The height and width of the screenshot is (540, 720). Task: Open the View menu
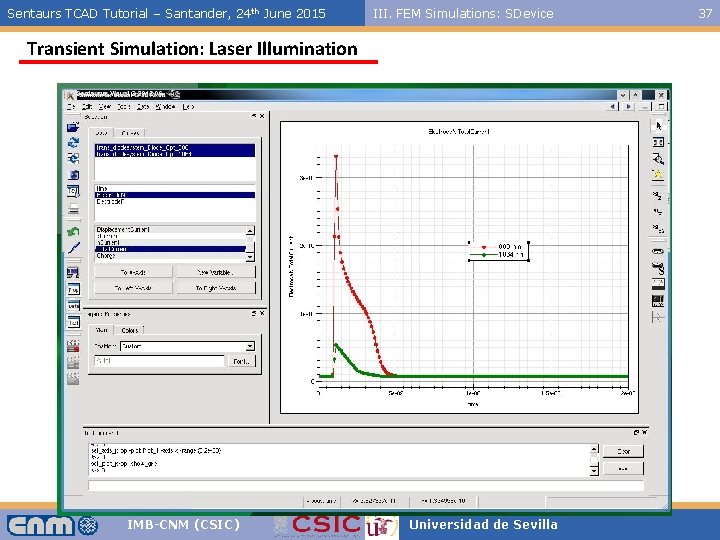[105, 107]
